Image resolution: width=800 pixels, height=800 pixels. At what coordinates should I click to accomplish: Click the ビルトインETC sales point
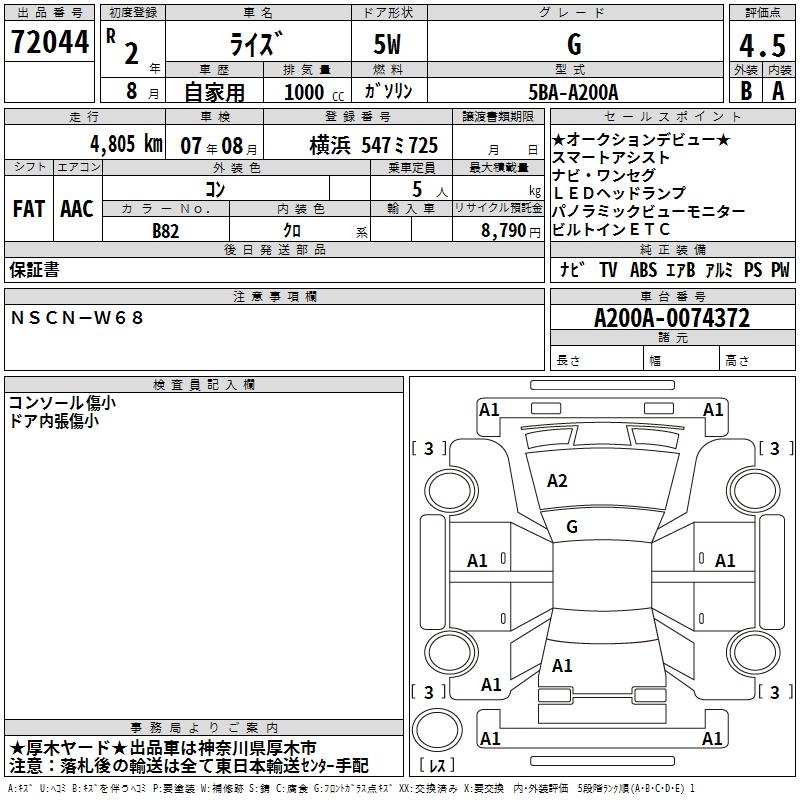coord(611,229)
